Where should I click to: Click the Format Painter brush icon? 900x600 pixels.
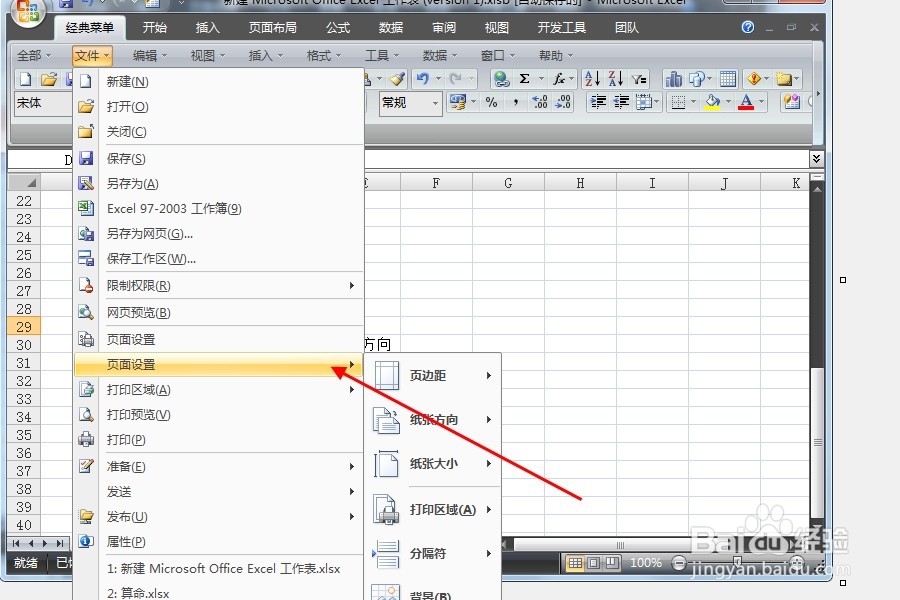click(398, 78)
